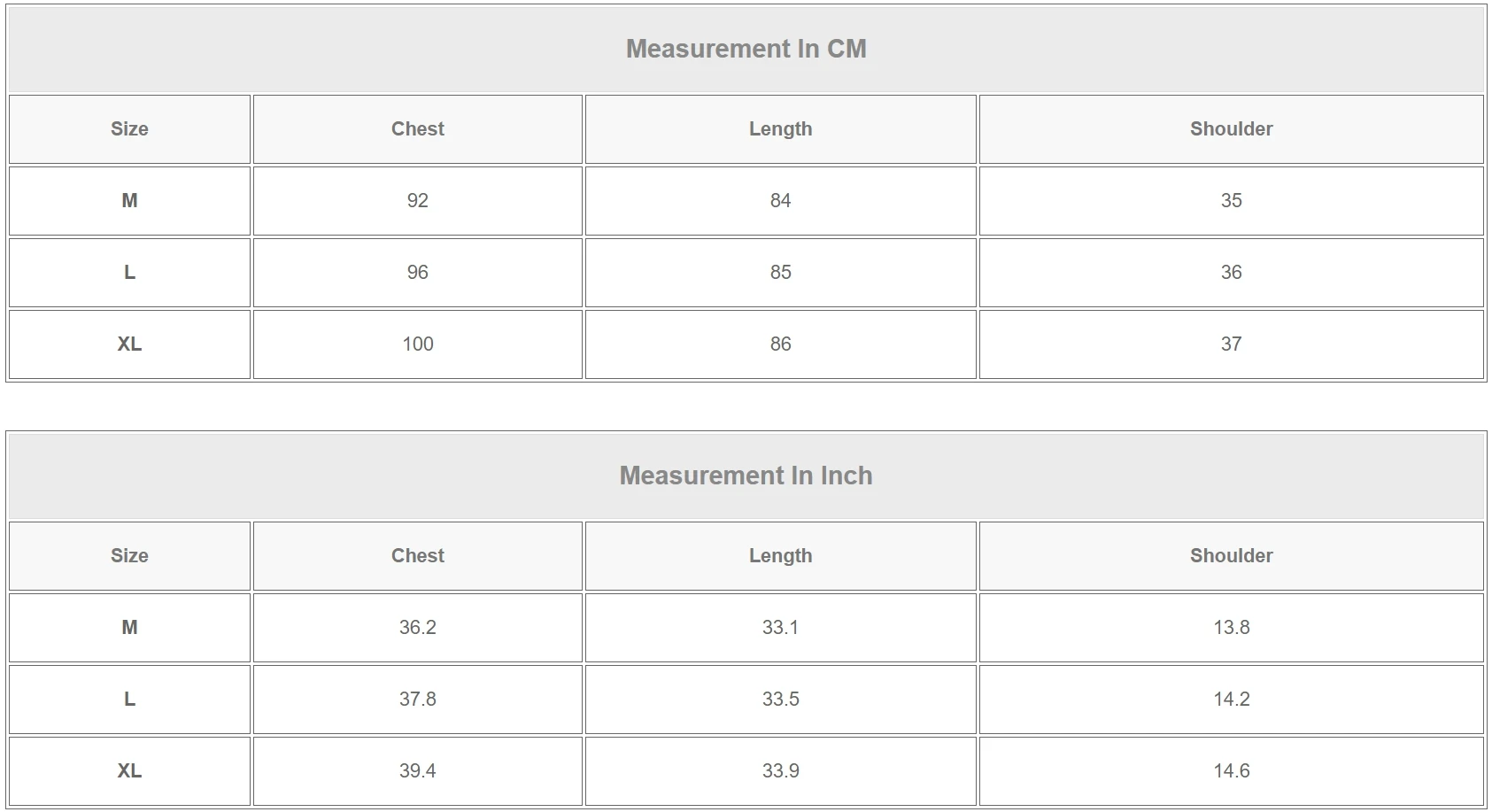1492x812 pixels.
Task: Click the shoulder value 35
Action: [1231, 201]
